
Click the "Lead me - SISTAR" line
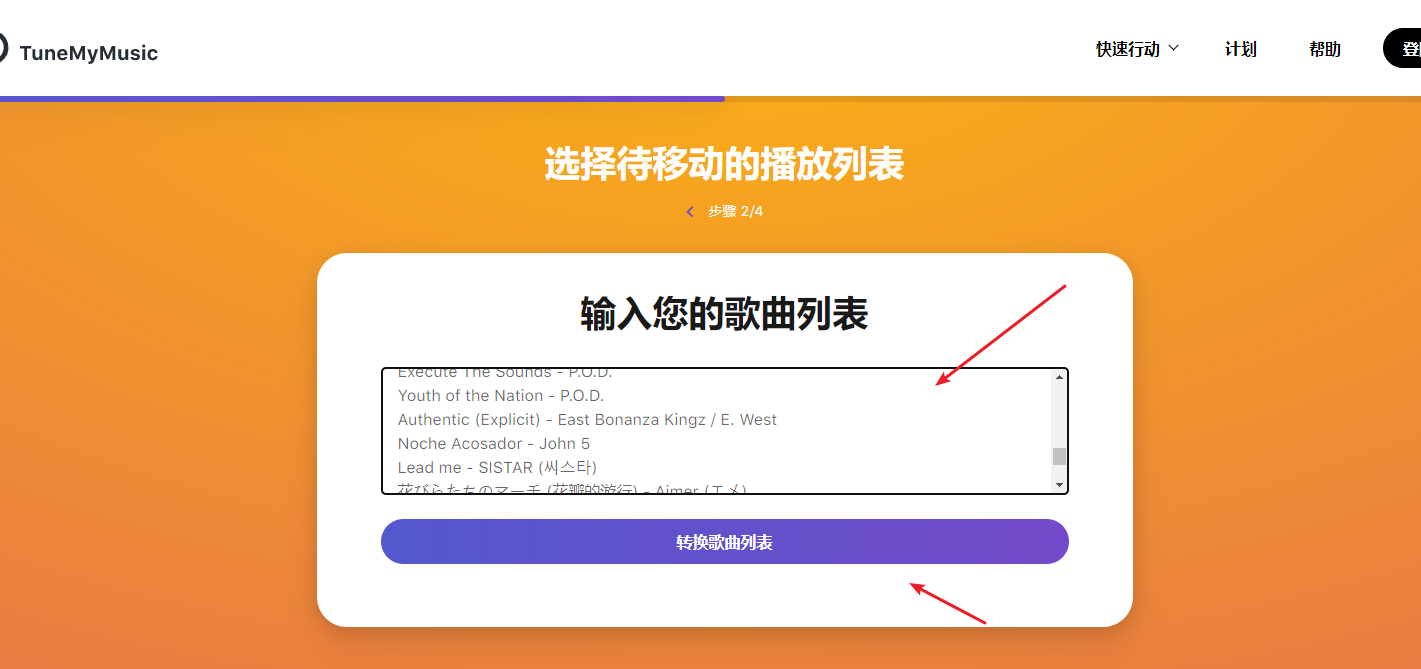pyautogui.click(x=497, y=468)
